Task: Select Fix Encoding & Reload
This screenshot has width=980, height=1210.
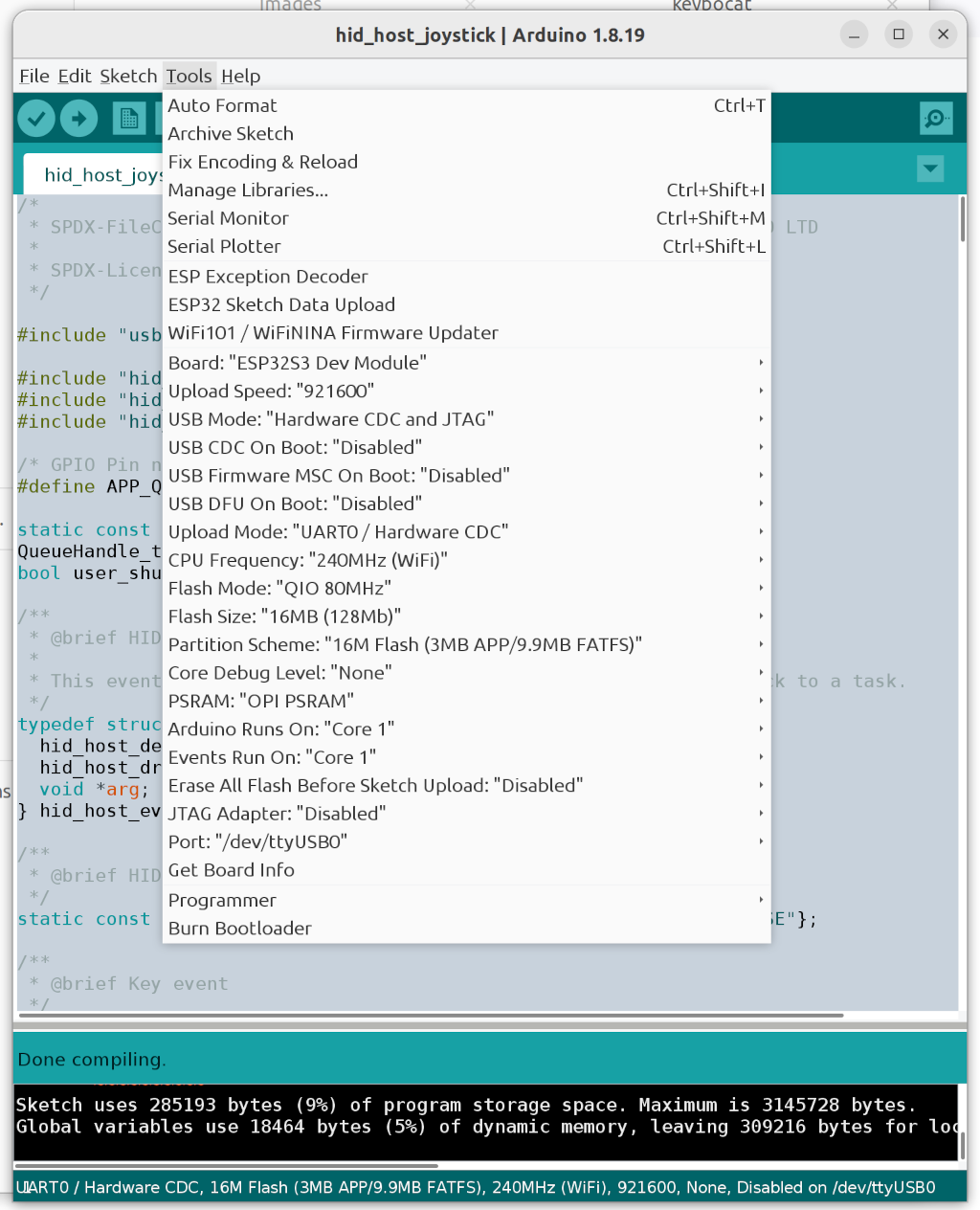Action: pos(467,162)
